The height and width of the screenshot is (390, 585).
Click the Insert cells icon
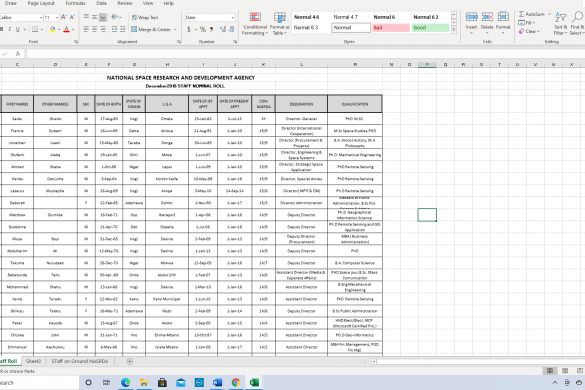(471, 22)
